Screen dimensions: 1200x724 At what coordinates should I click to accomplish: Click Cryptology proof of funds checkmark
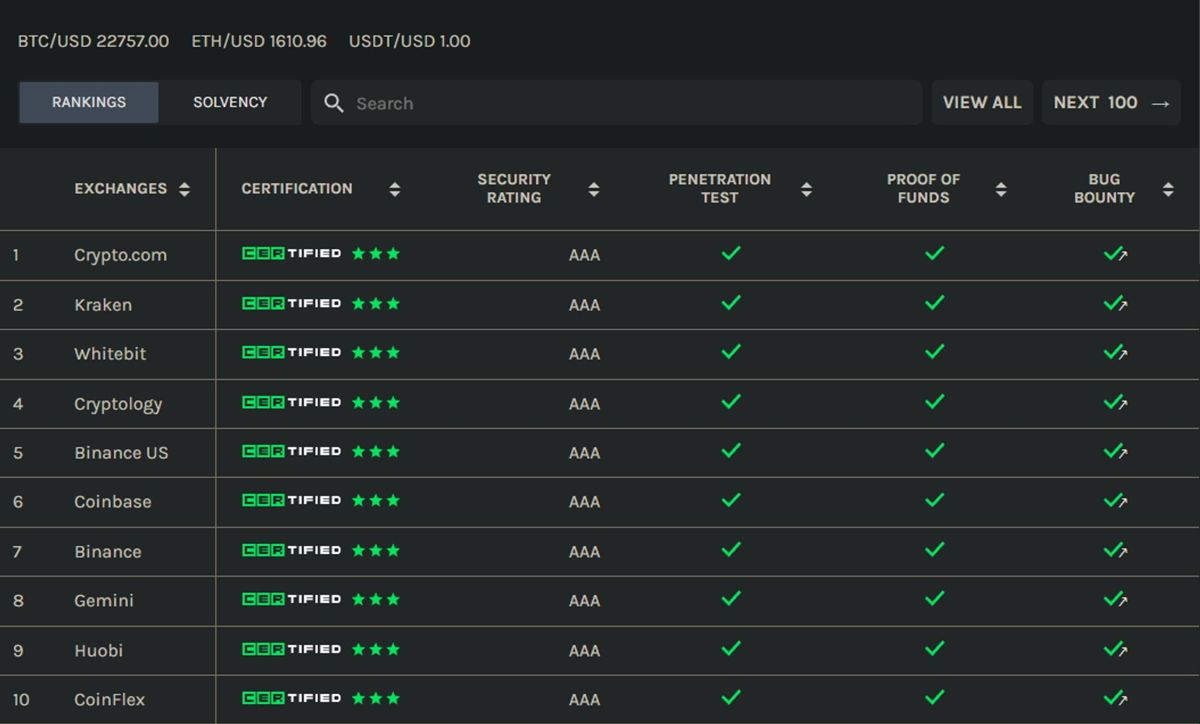point(934,402)
